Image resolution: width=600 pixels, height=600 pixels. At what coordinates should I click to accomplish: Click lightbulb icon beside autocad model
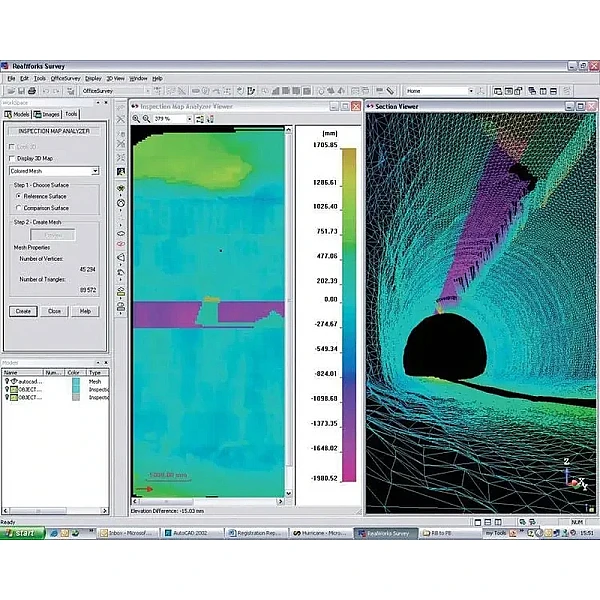point(6,381)
